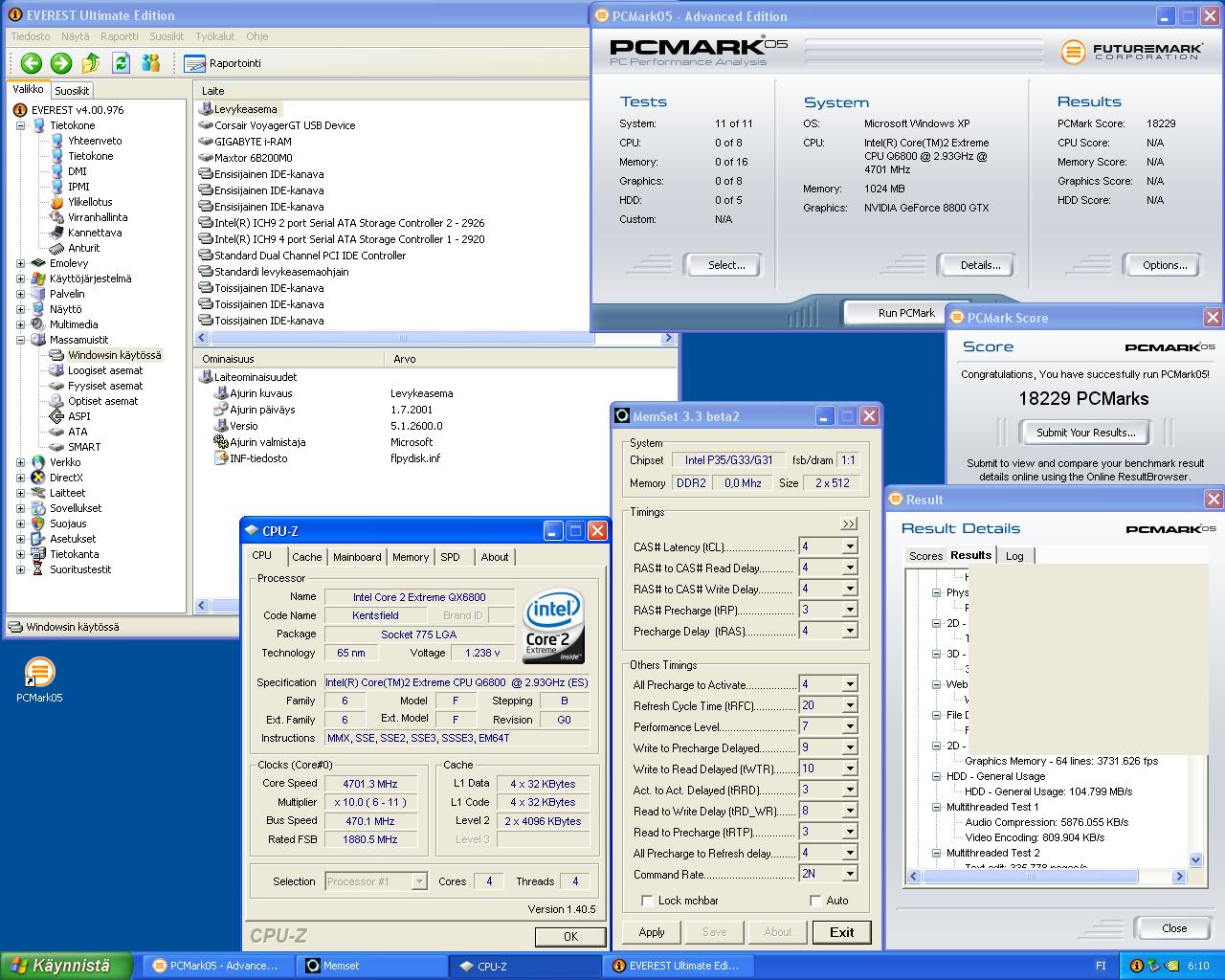Open Raportti menu in EVEREST
The width and height of the screenshot is (1225, 980).
tap(120, 36)
